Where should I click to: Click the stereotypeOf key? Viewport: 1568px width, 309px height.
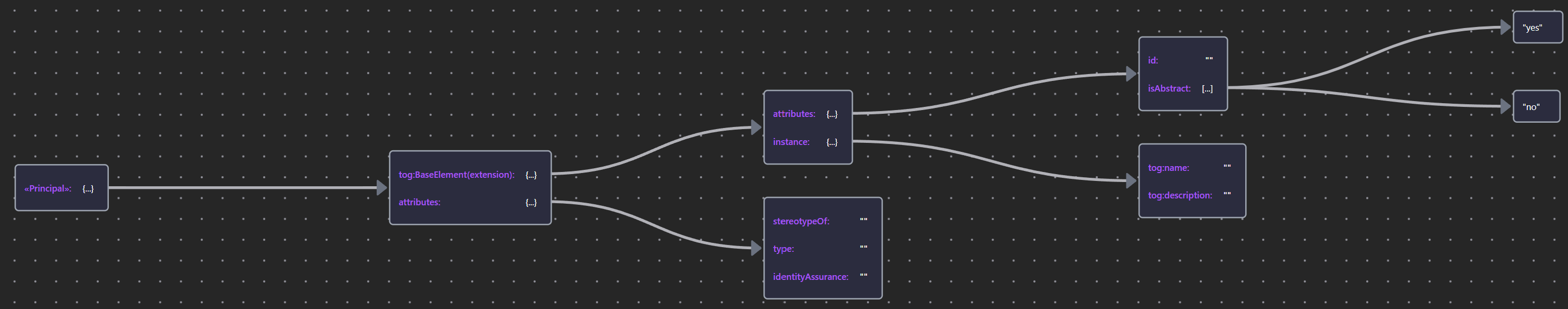[801, 221]
